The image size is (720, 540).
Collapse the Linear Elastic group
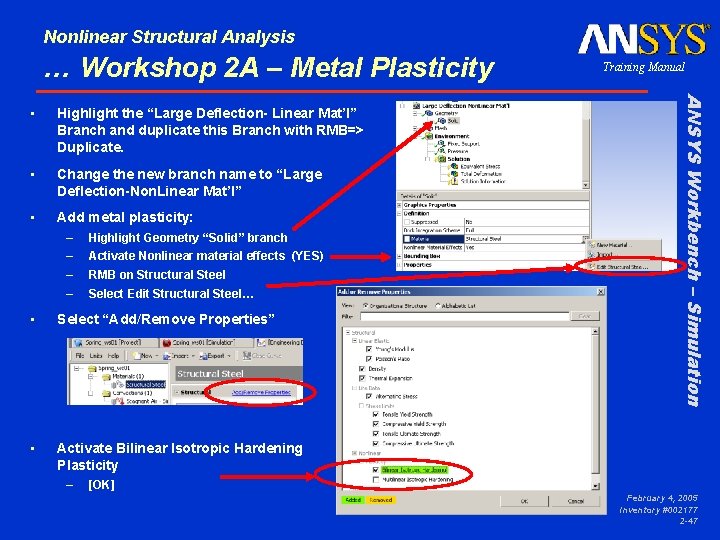tap(354, 341)
